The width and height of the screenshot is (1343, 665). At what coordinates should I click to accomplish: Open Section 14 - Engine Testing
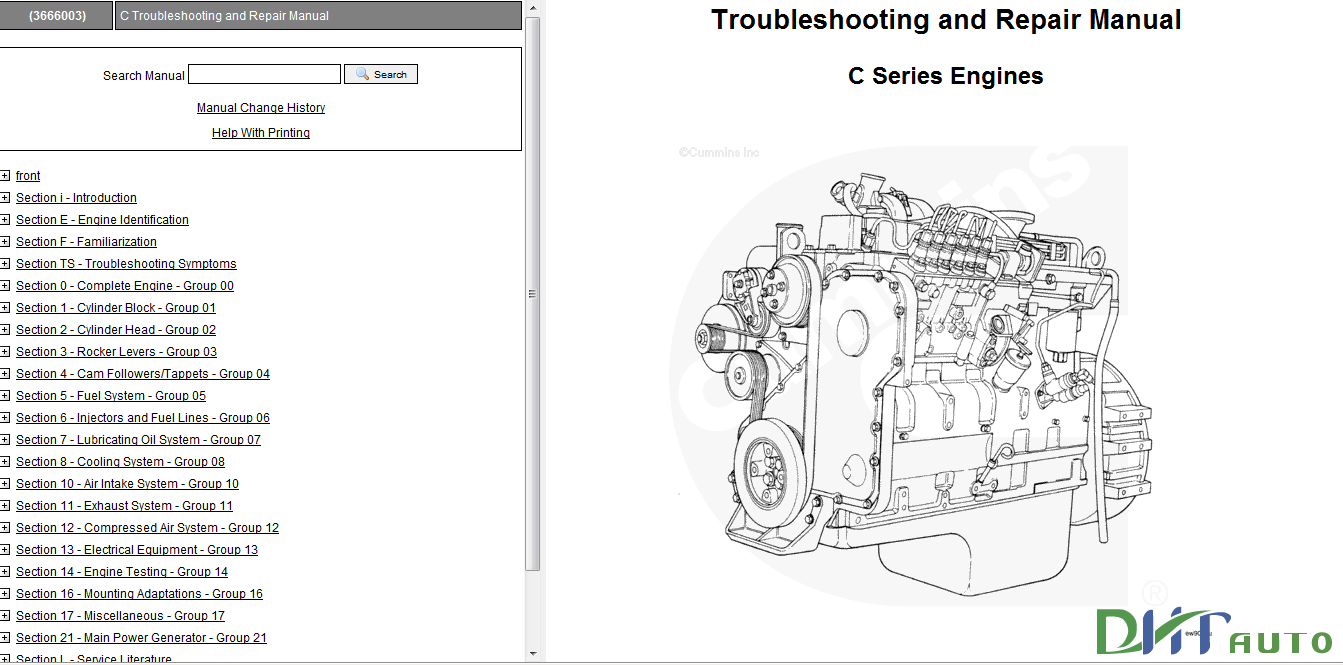tap(122, 571)
